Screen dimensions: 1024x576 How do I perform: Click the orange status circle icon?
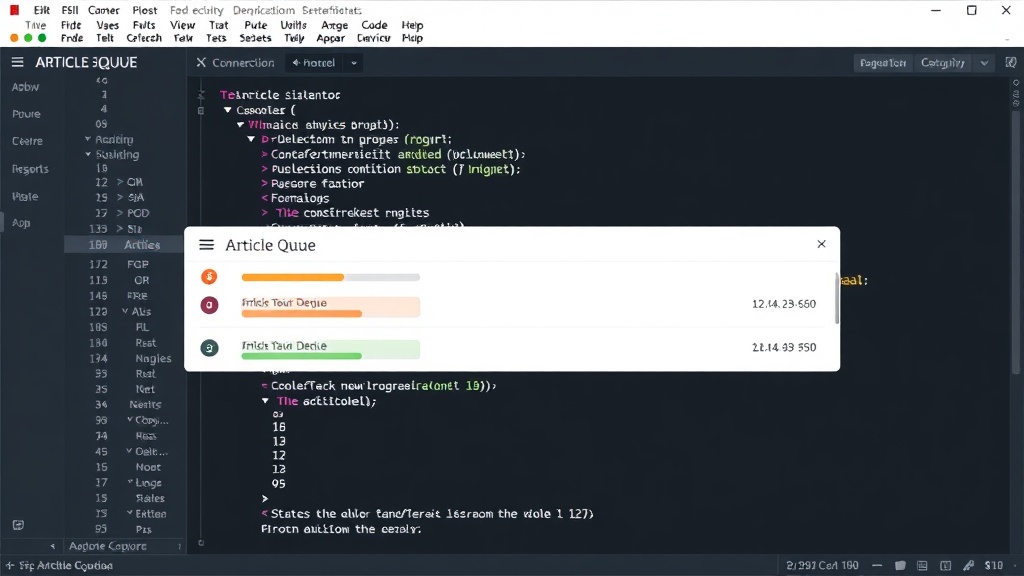click(x=209, y=277)
